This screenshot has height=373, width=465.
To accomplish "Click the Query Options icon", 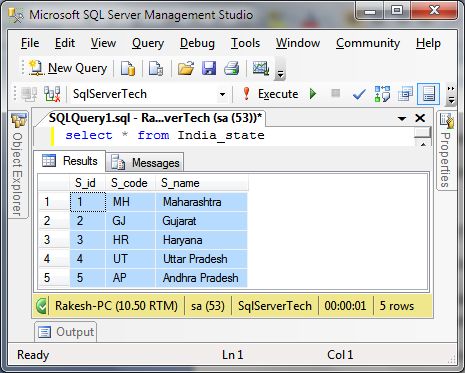I will pos(405,94).
